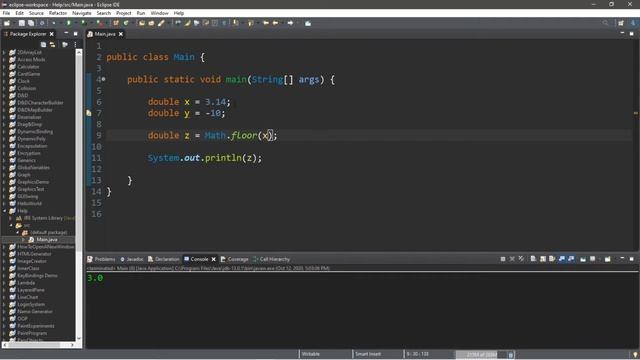The width and height of the screenshot is (640, 360).
Task: Click the New wizard toolbar icon
Action: pos(7,23)
